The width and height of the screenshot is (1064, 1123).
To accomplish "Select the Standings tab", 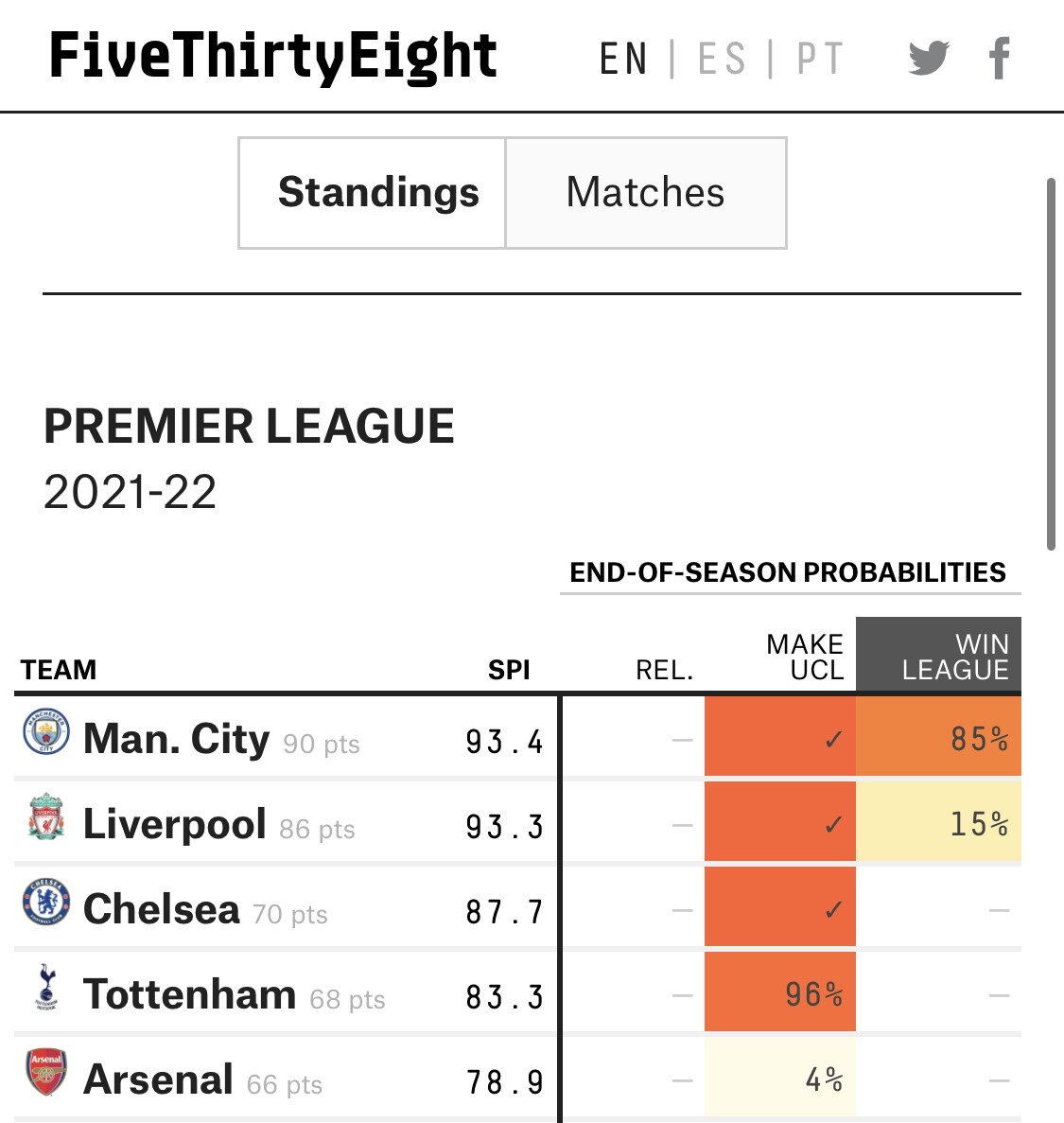I will click(x=377, y=193).
